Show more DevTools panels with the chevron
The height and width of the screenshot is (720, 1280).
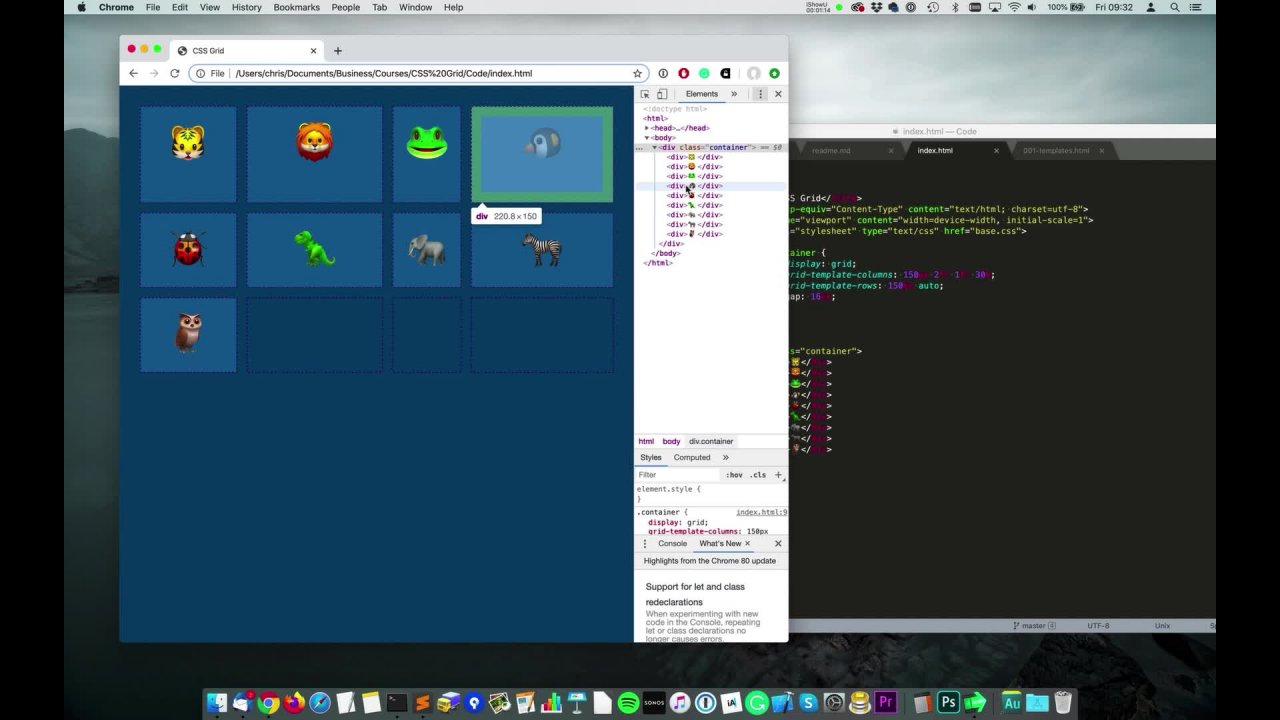click(x=734, y=94)
